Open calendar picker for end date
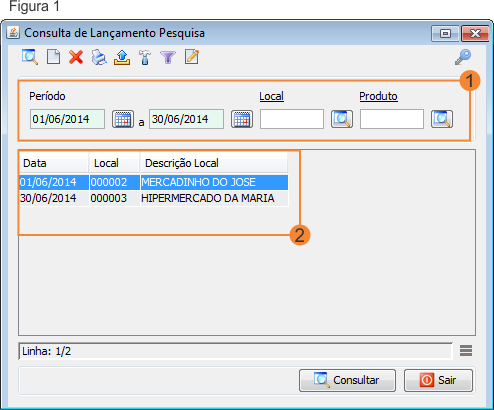Image resolution: width=494 pixels, height=410 pixels. coord(242,119)
